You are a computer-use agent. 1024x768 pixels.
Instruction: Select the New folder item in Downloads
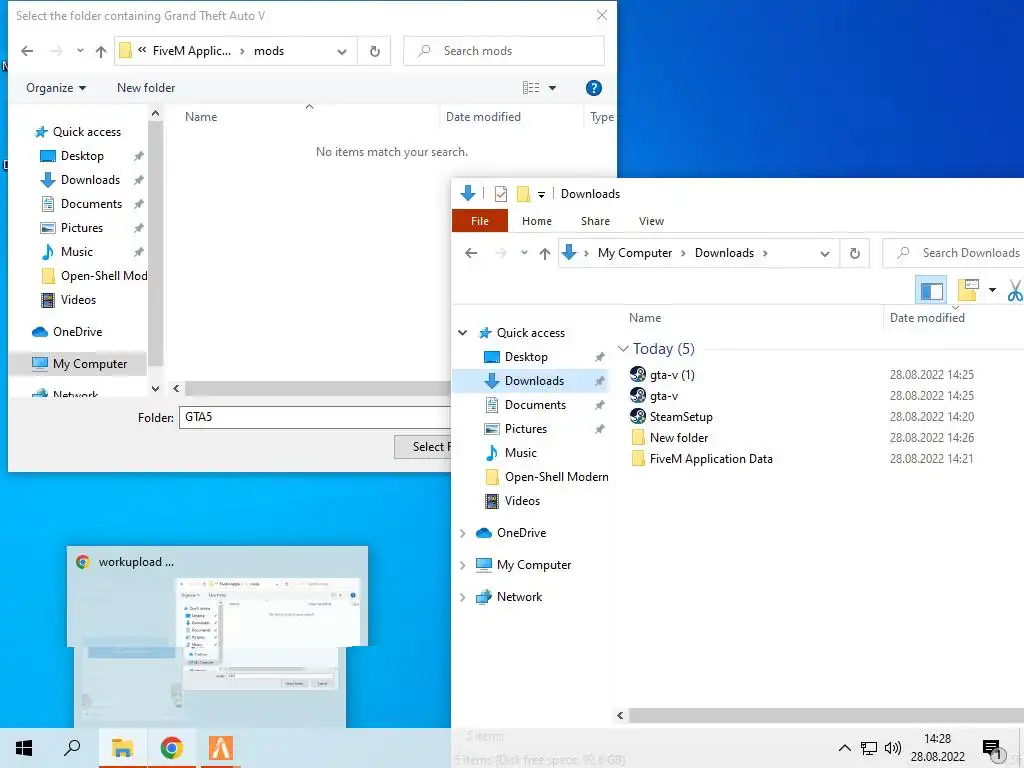point(669,438)
